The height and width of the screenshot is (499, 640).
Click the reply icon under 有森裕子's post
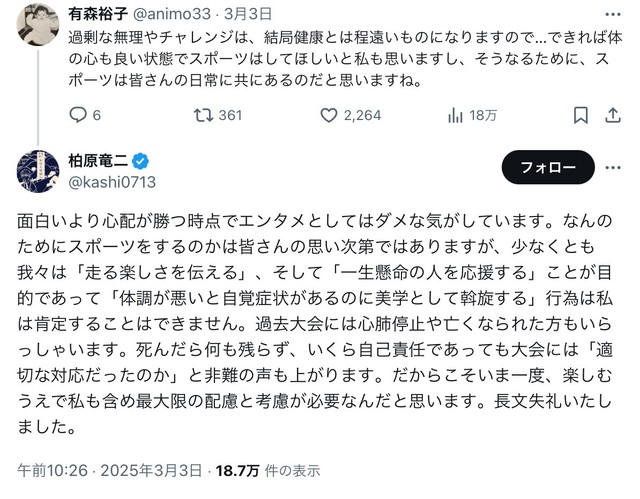[79, 115]
